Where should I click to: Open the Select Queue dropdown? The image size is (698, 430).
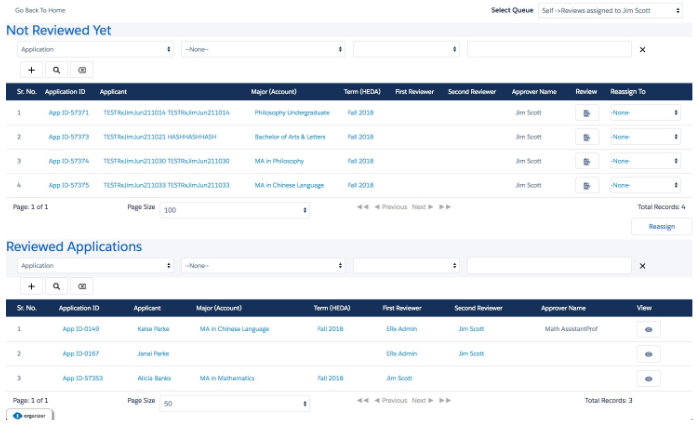pos(610,11)
